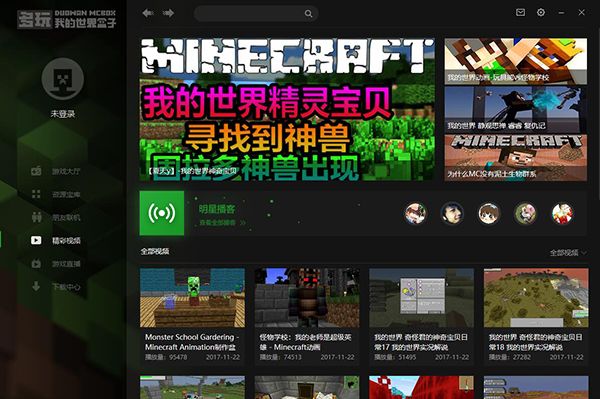Open the third star podcaster avatar
This screenshot has width=600, height=399.
489,213
